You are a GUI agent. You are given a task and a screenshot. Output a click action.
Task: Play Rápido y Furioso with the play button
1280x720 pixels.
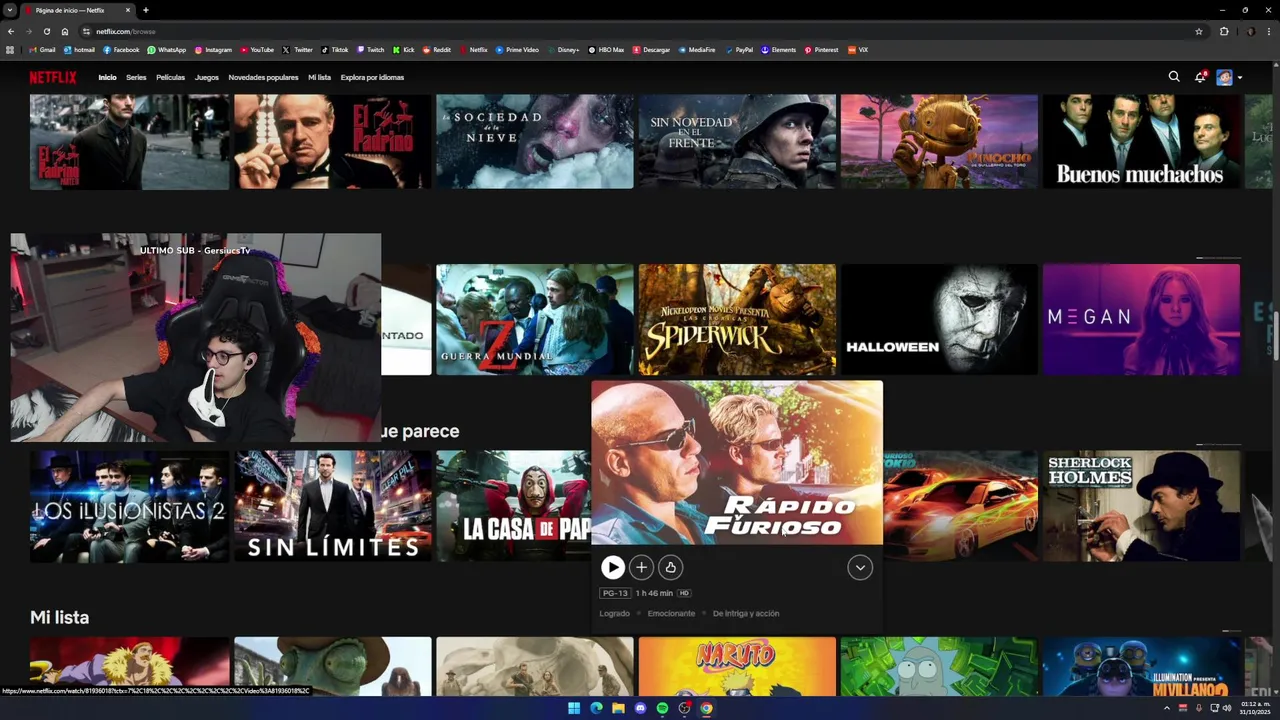pos(613,567)
